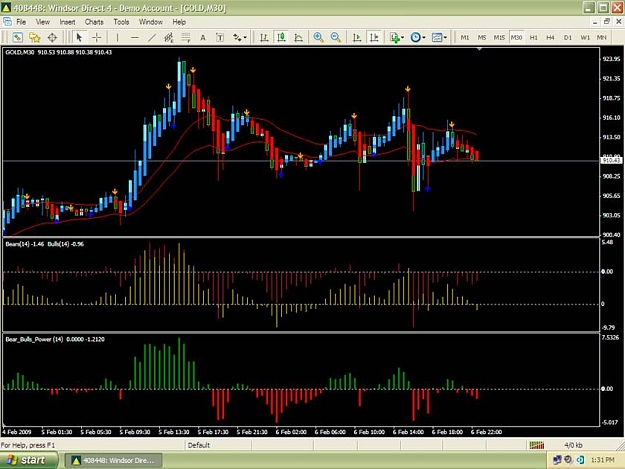Click the second system tray icon
625x469 pixels.
pos(568,460)
